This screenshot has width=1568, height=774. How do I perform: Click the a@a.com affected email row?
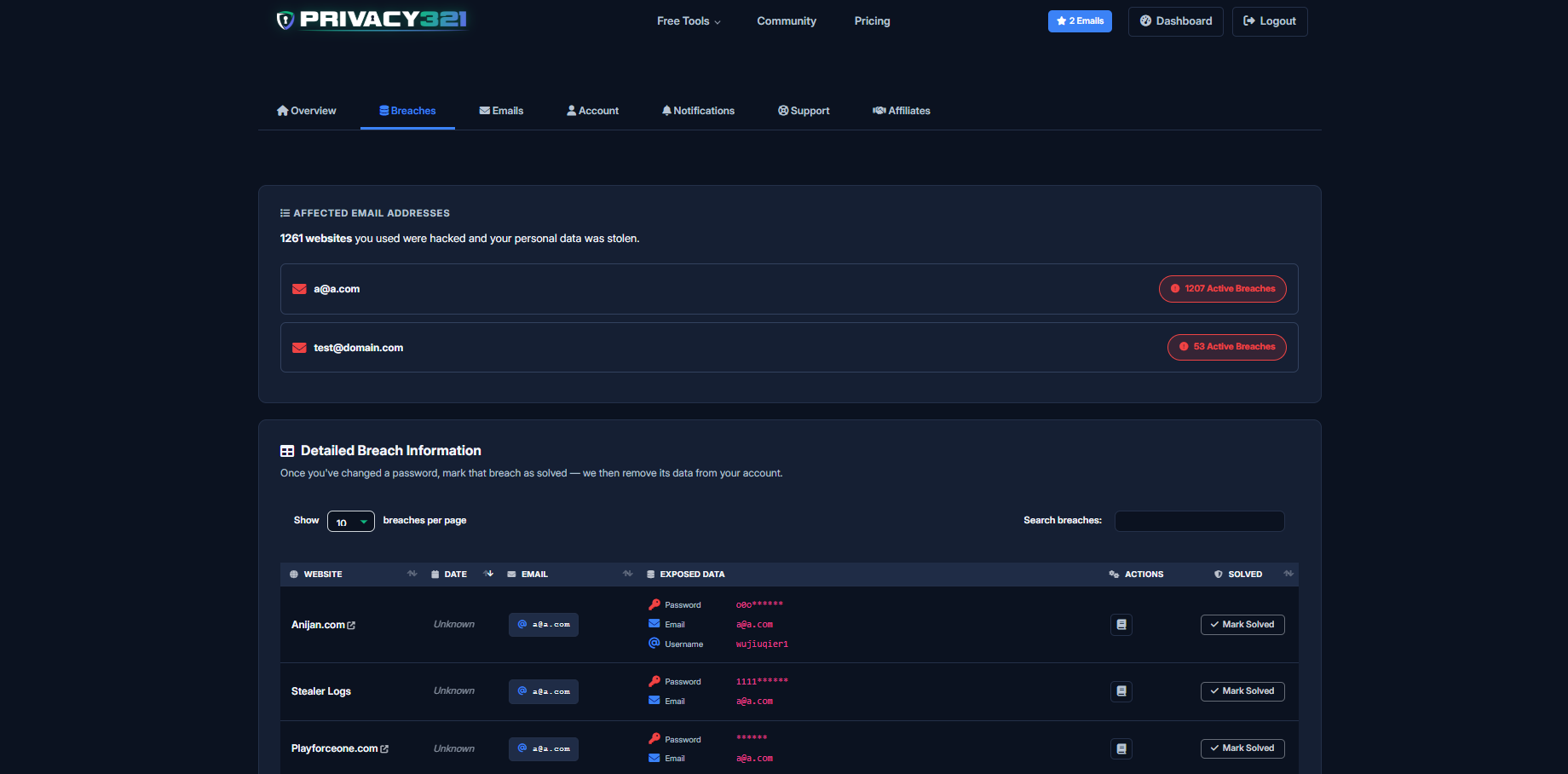[789, 289]
